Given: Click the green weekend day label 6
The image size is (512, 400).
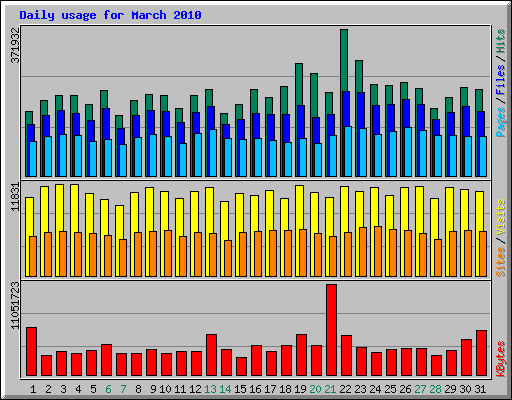Looking at the screenshot, I should pyautogui.click(x=108, y=389).
